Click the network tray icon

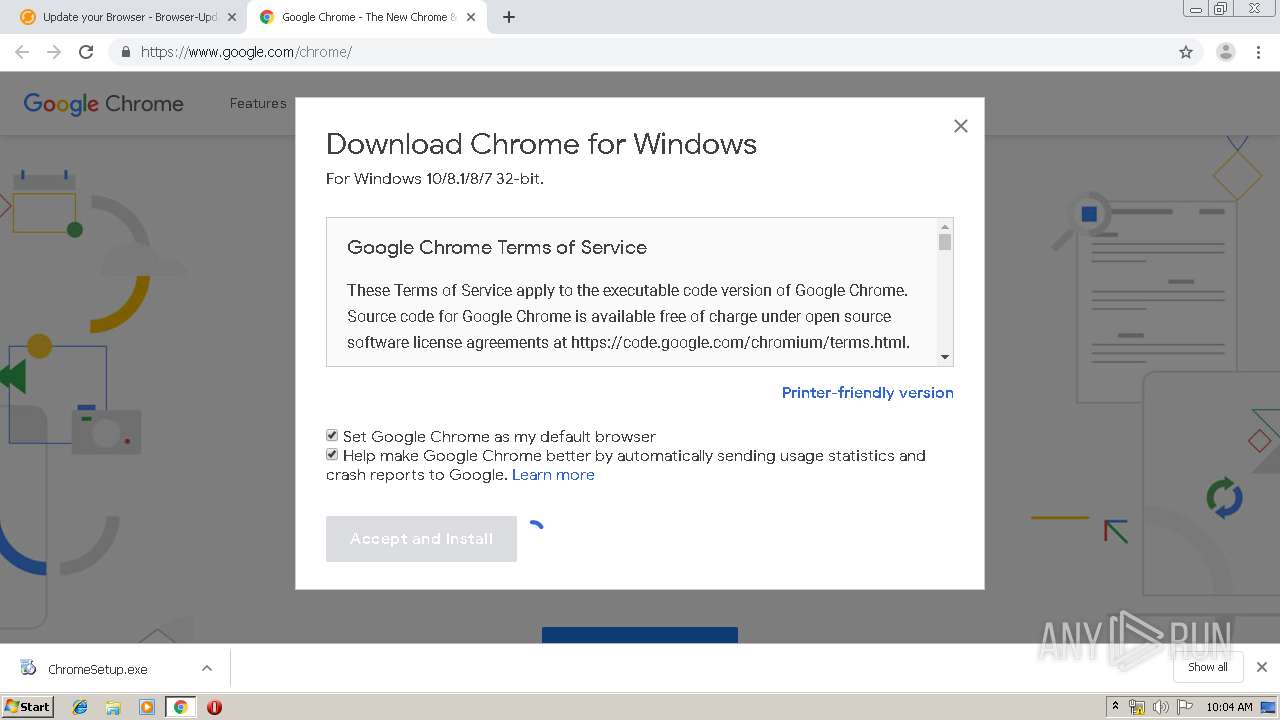(1137, 707)
